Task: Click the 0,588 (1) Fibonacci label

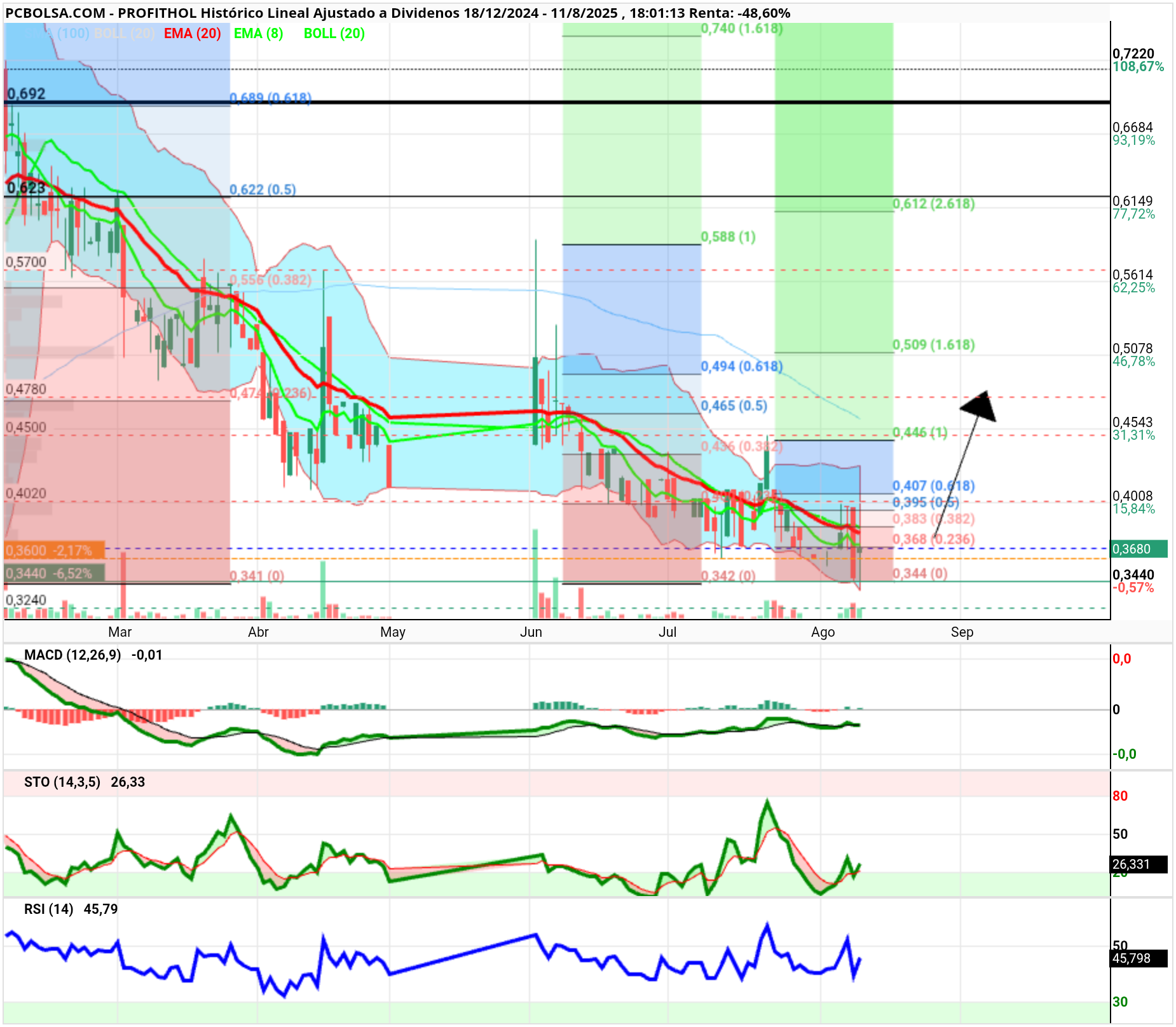Action: click(x=728, y=237)
